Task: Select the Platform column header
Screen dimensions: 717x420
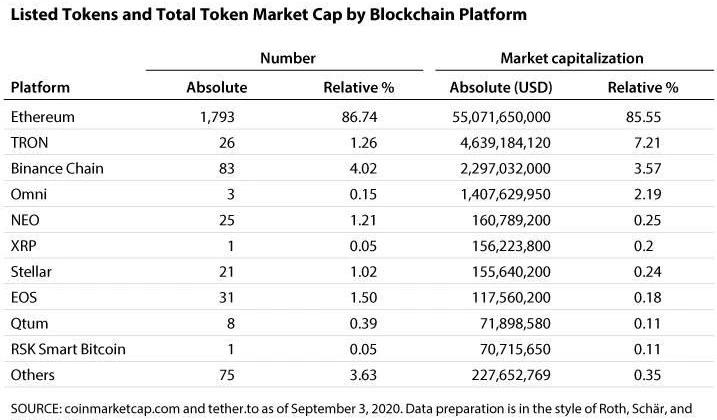Action: tap(40, 87)
